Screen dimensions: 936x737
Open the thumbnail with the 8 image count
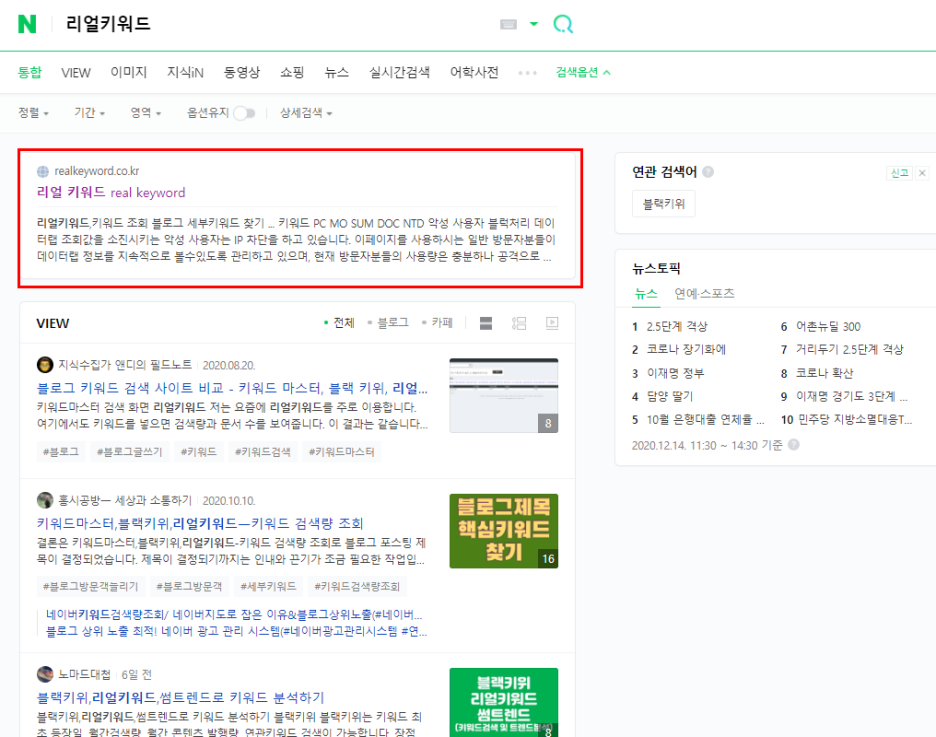pos(504,395)
